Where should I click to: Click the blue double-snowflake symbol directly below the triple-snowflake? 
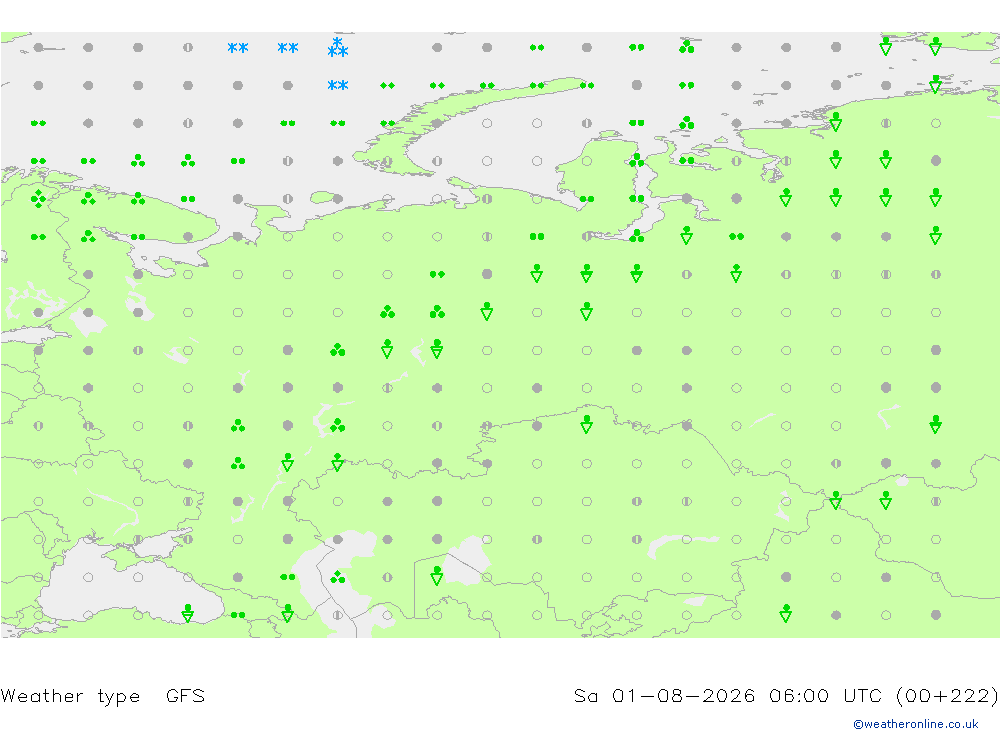tap(337, 85)
